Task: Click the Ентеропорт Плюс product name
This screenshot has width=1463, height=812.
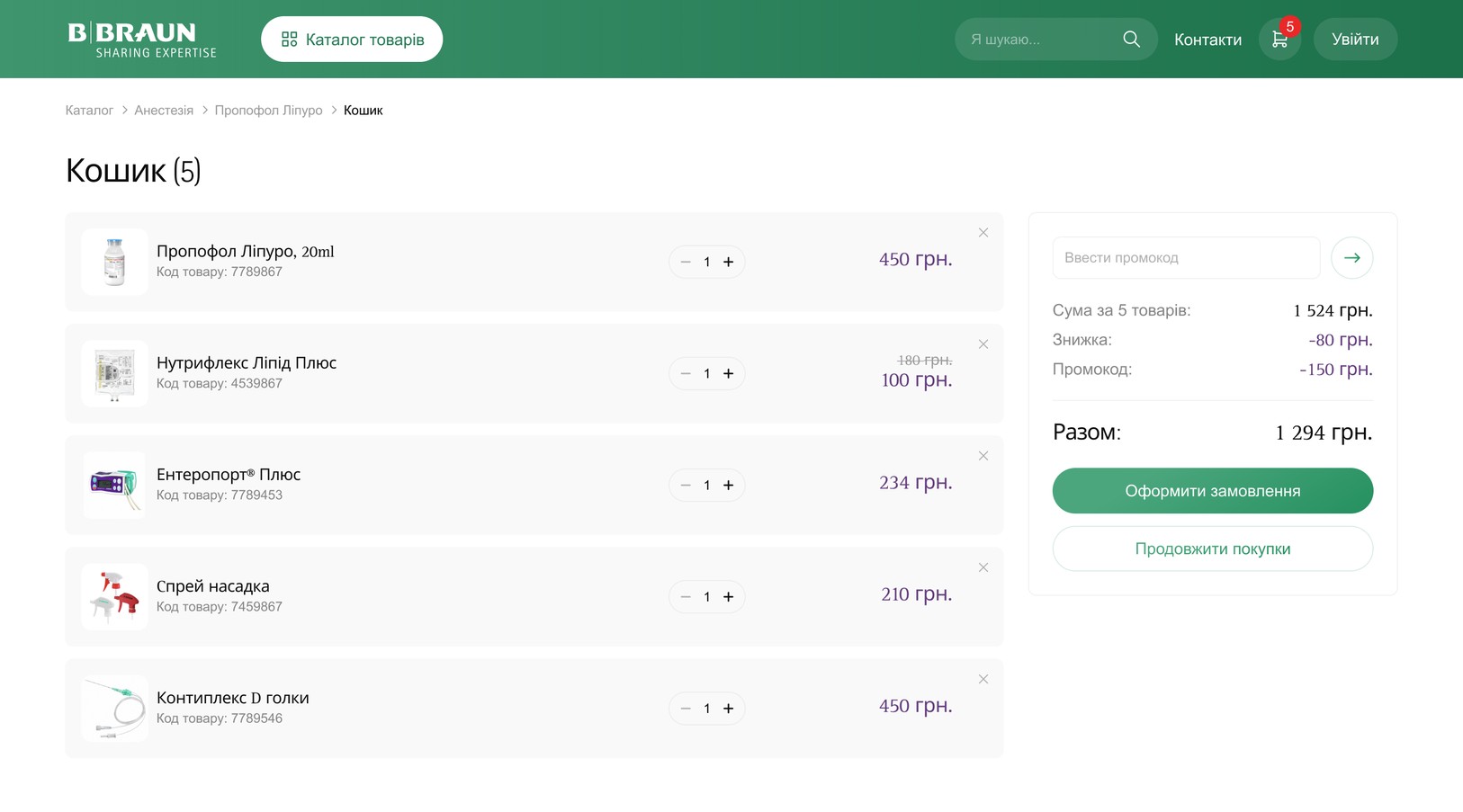Action: (229, 474)
